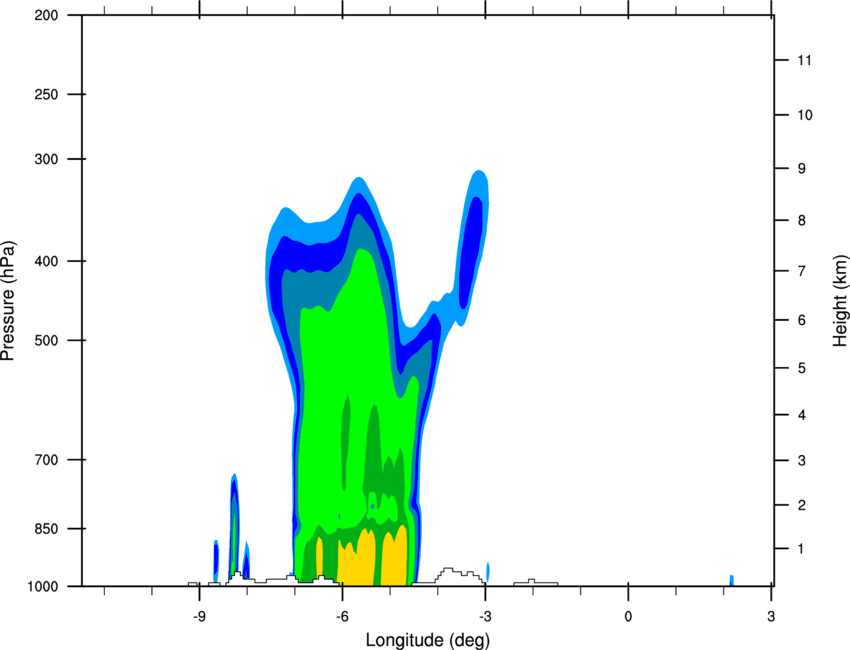
Task: Select the 300 pressure tick label
Action: point(46,159)
